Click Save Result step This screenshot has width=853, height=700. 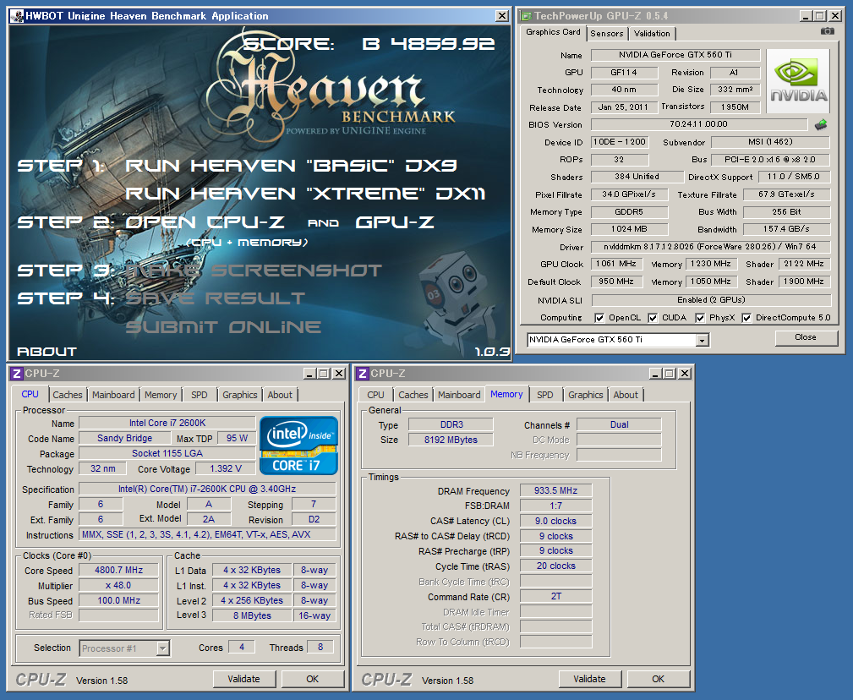pyautogui.click(x=215, y=298)
